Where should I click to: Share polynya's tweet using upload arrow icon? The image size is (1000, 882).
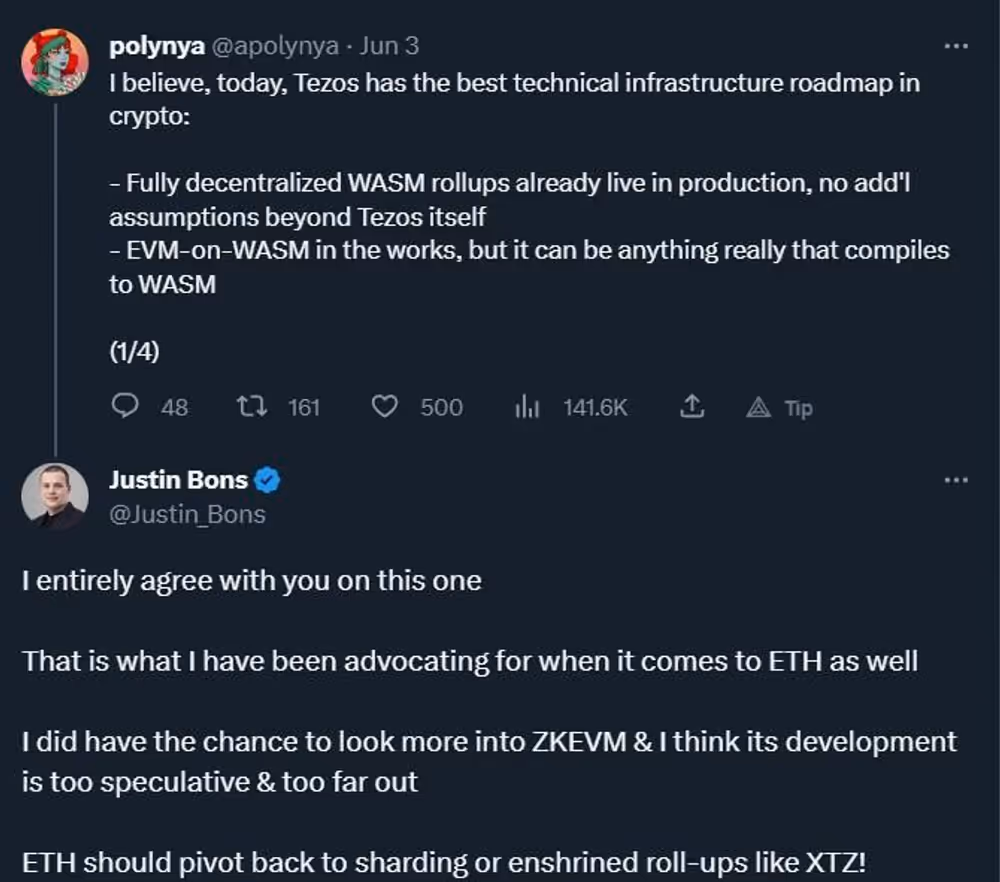click(x=691, y=406)
